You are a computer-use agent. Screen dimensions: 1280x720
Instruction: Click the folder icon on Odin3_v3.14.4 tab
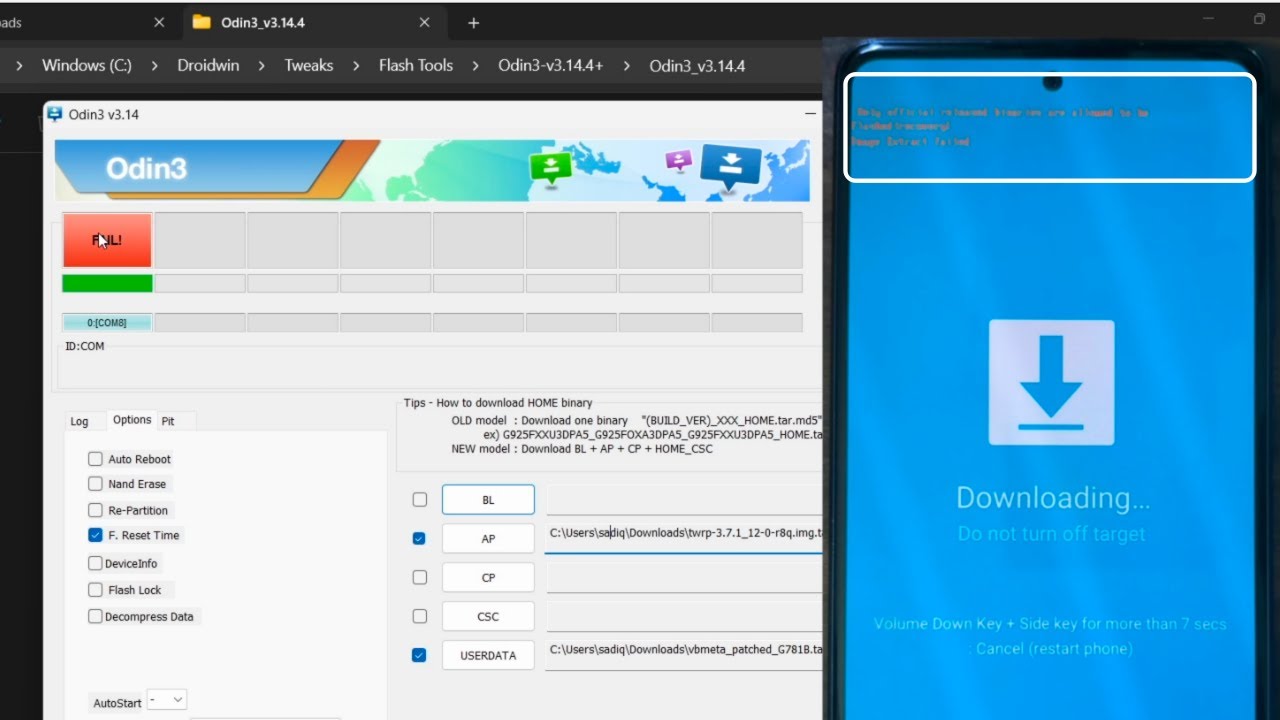[201, 22]
